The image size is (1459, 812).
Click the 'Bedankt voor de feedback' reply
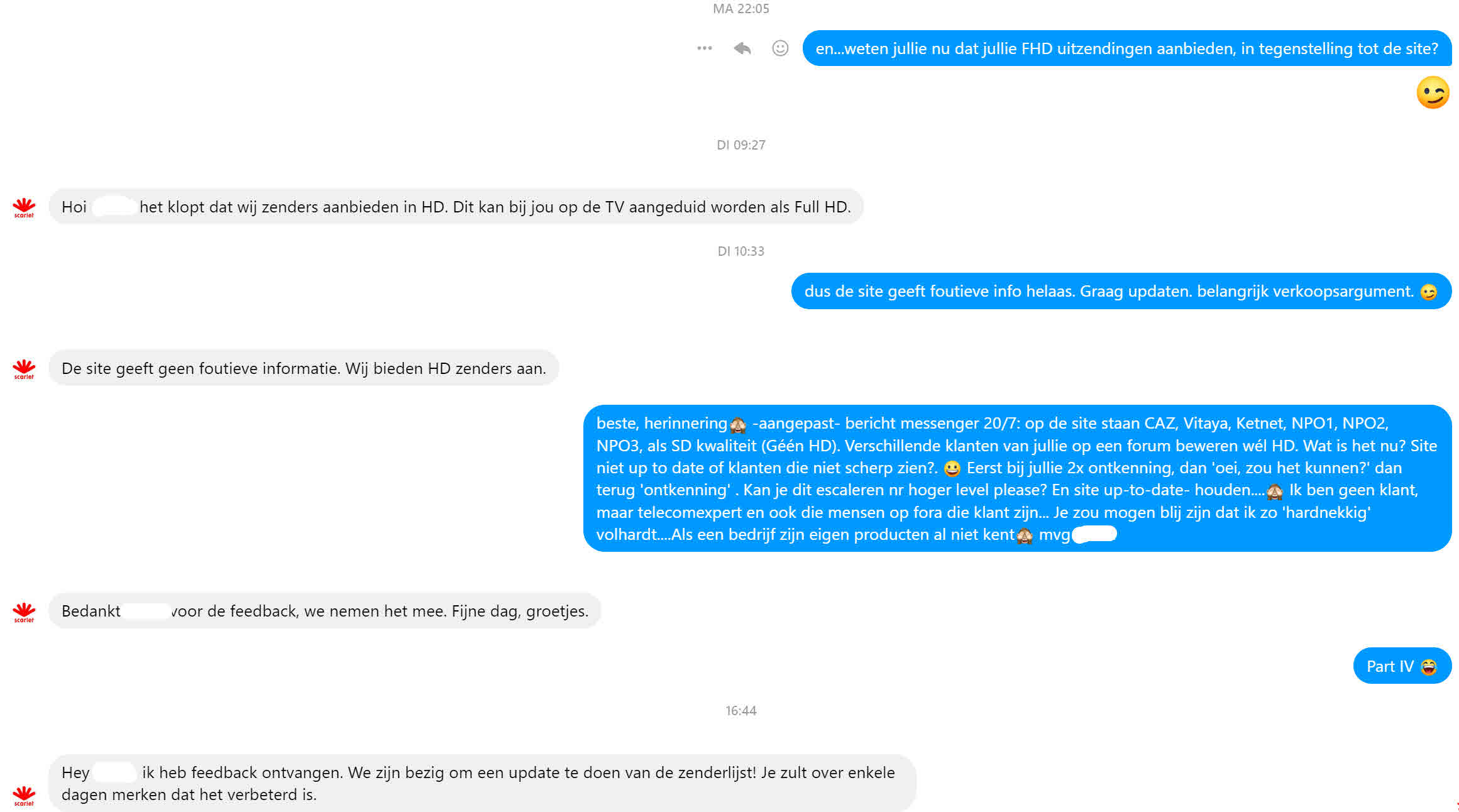coord(325,611)
